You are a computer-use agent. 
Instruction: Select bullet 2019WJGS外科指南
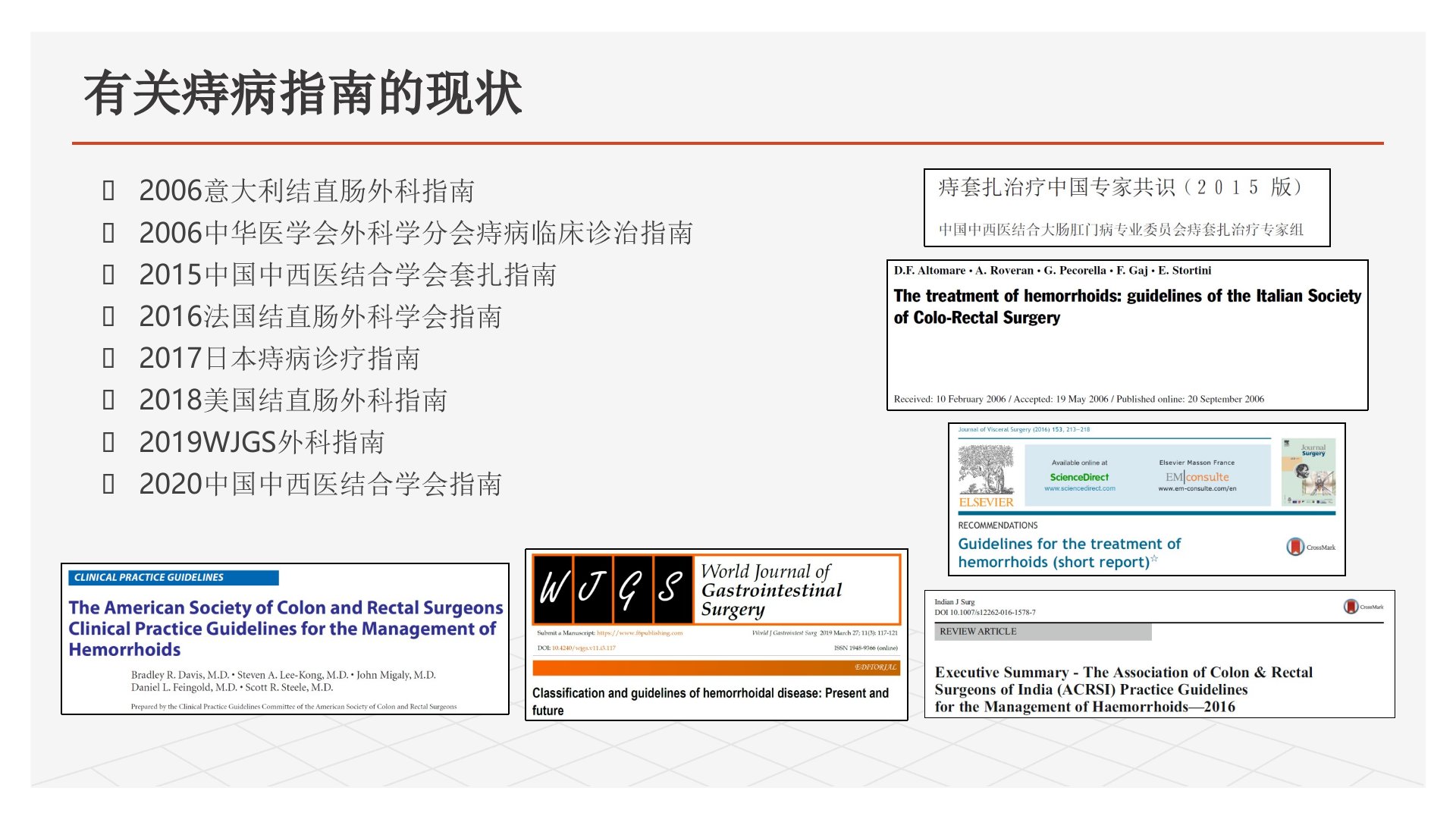[x=262, y=442]
